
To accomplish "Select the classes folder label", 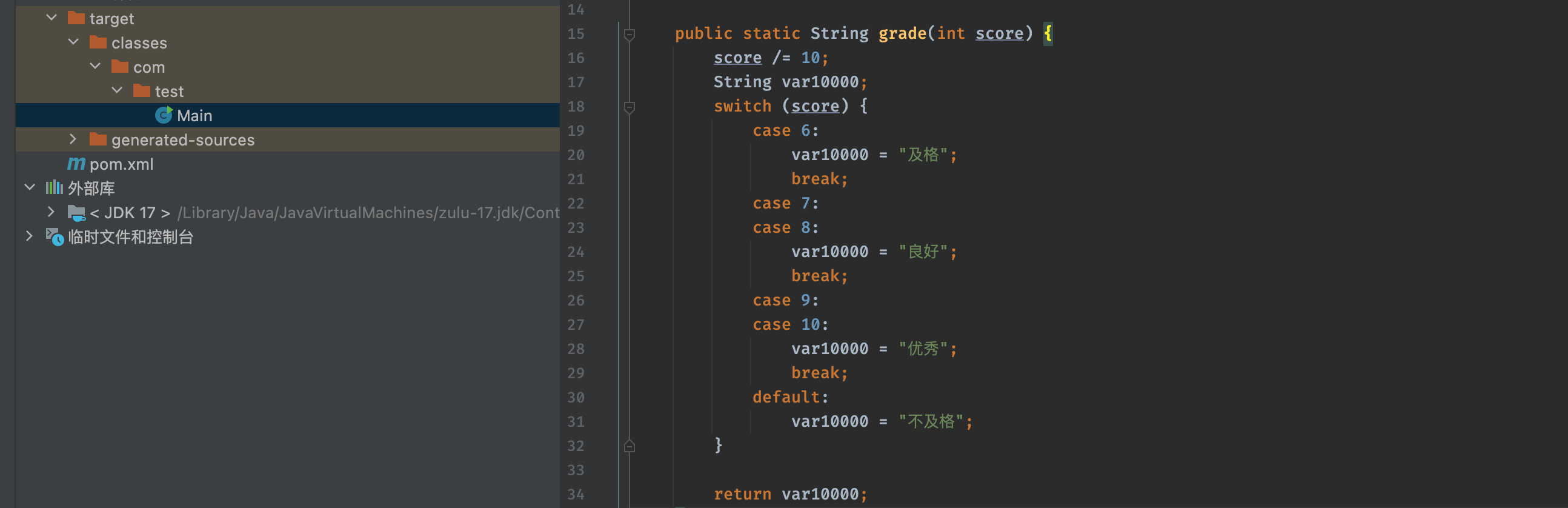I will click(139, 42).
